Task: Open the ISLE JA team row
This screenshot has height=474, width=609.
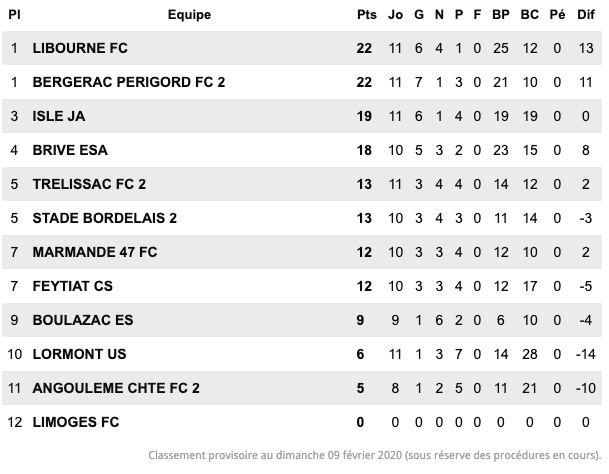Action: point(302,116)
